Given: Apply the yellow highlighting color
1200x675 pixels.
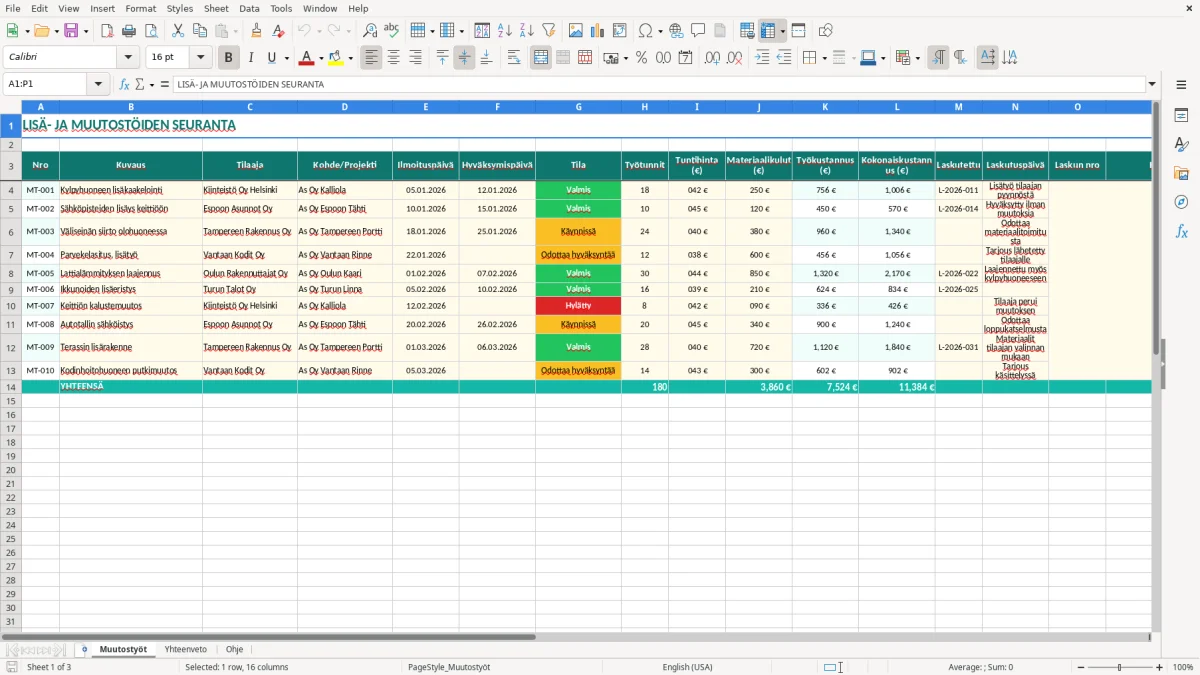Looking at the screenshot, I should (336, 58).
